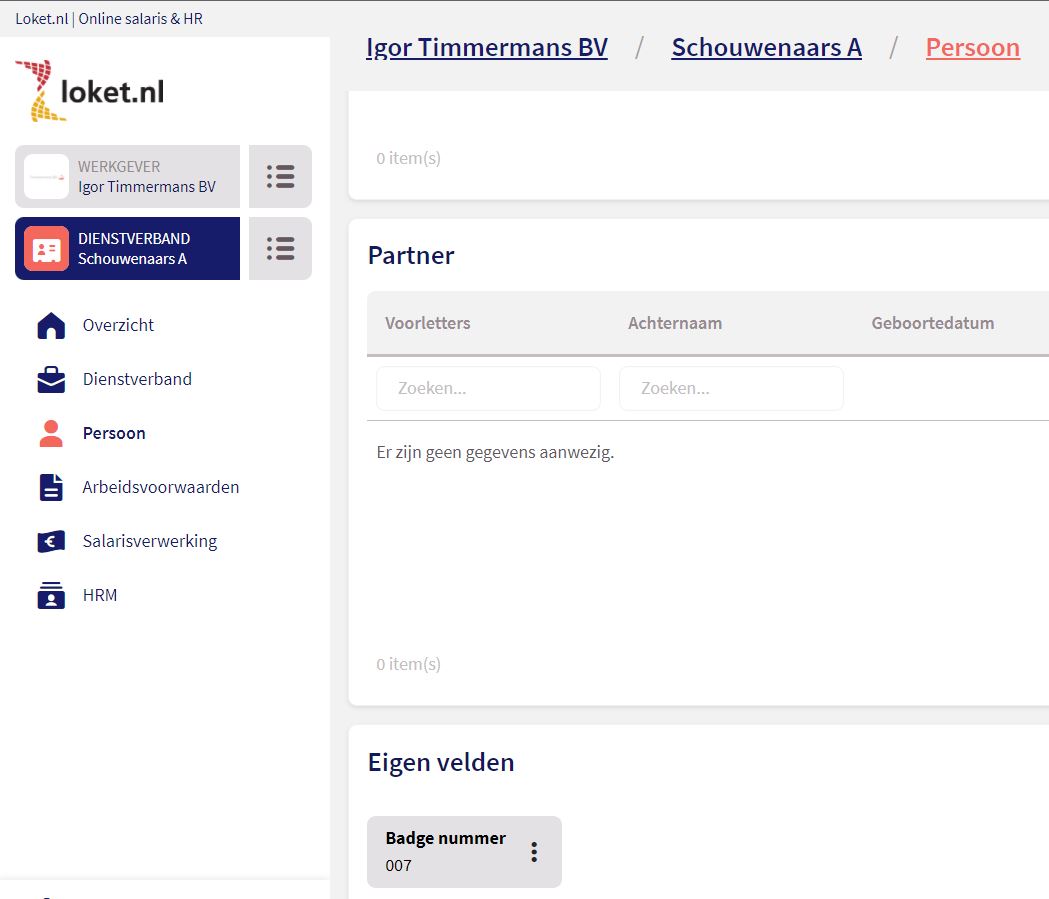
Task: Click the loket.nl logo
Action: point(90,91)
